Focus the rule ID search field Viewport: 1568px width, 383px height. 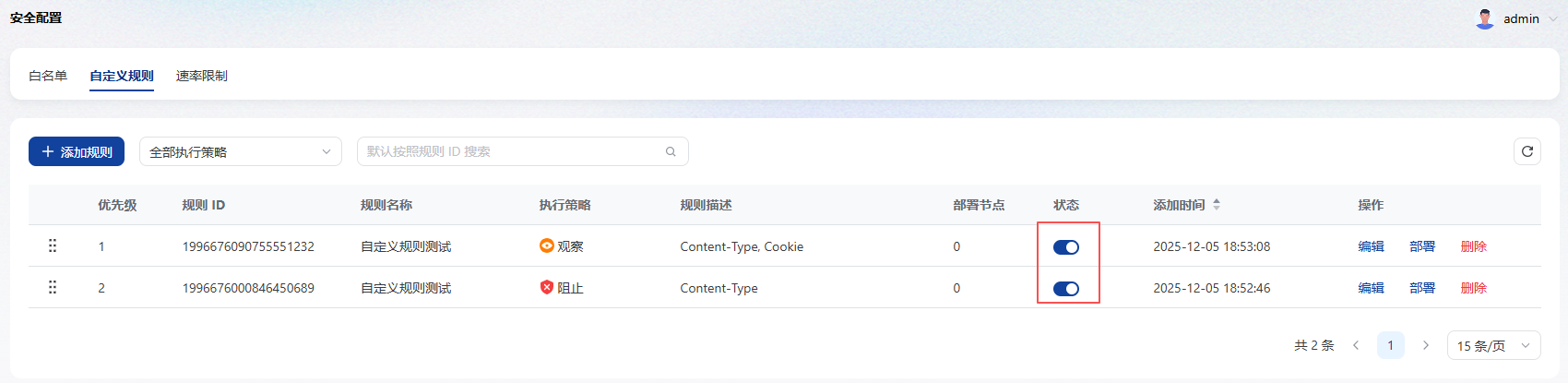(x=512, y=151)
